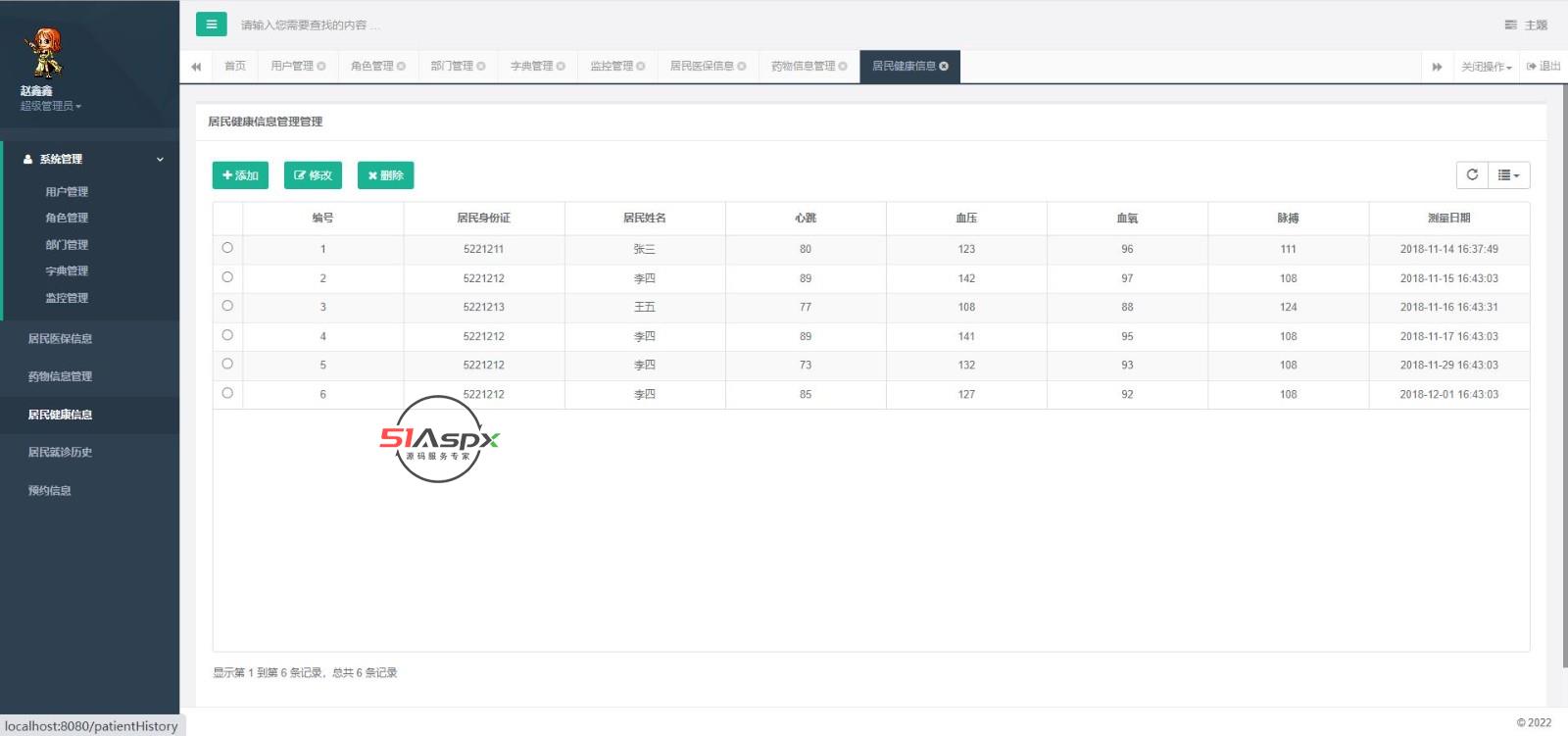Click the user avatar image in sidebar
Screen dimensions: 1568x736
click(x=43, y=53)
